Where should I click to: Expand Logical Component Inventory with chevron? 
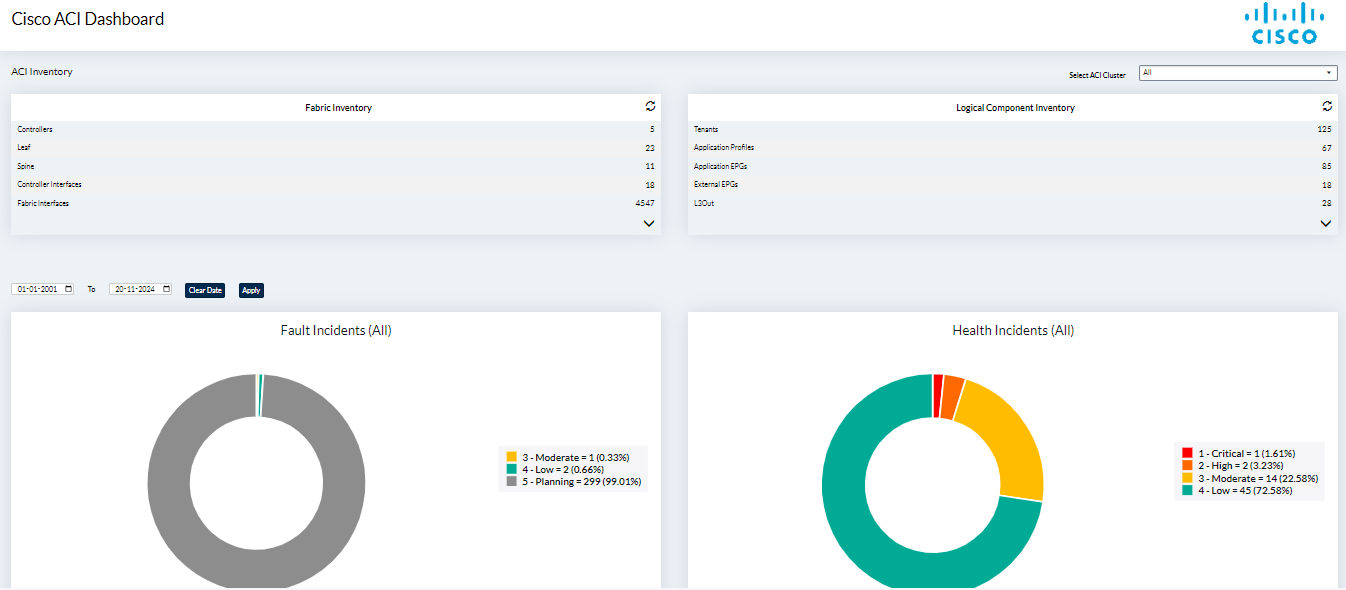(1326, 224)
